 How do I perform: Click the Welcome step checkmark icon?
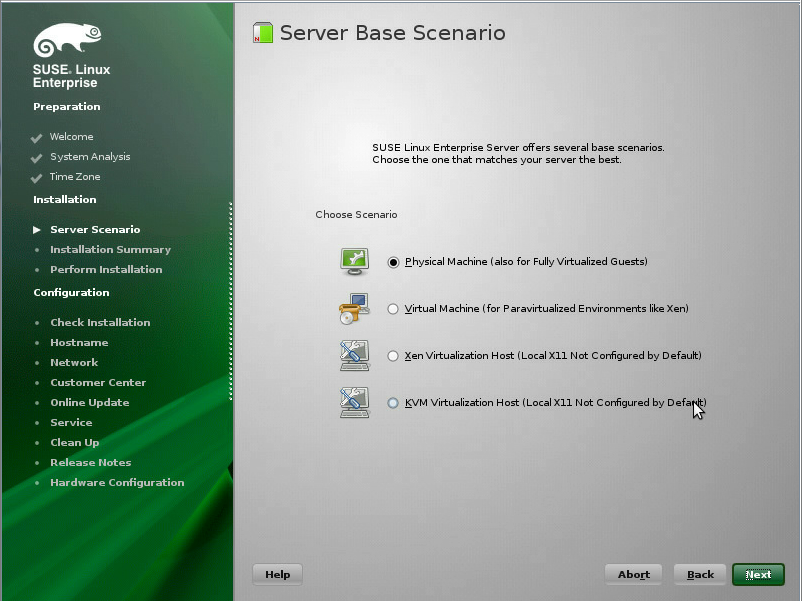point(36,138)
